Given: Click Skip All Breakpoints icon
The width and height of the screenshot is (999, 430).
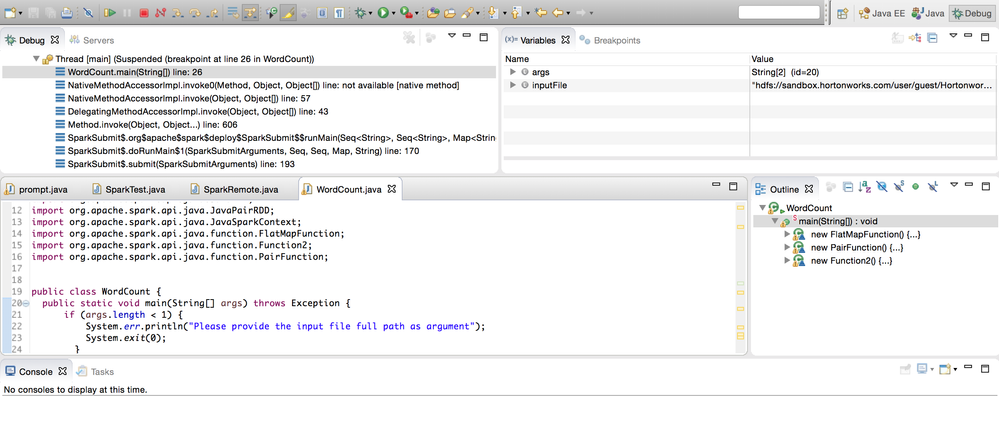Looking at the screenshot, I should tap(89, 13).
